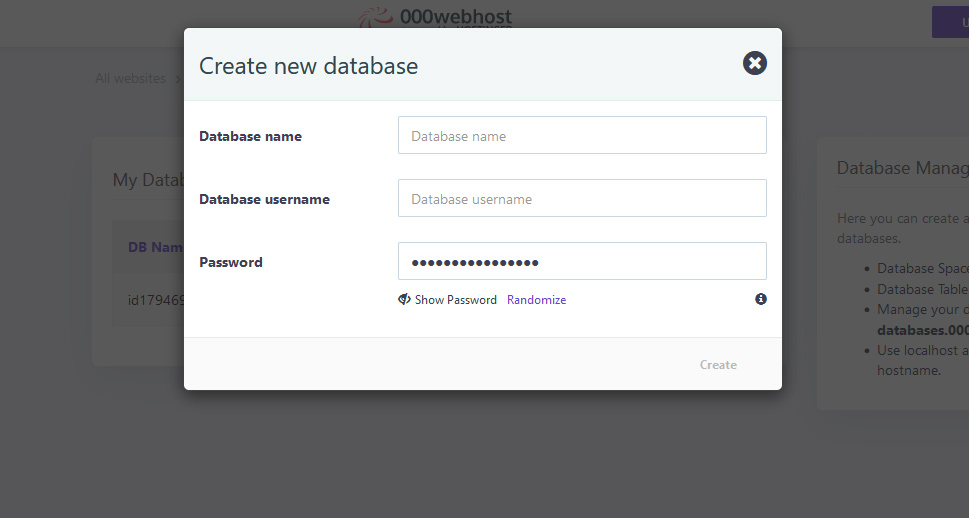Image resolution: width=969 pixels, height=518 pixels.
Task: Click the My Databases heading
Action: click(x=148, y=180)
